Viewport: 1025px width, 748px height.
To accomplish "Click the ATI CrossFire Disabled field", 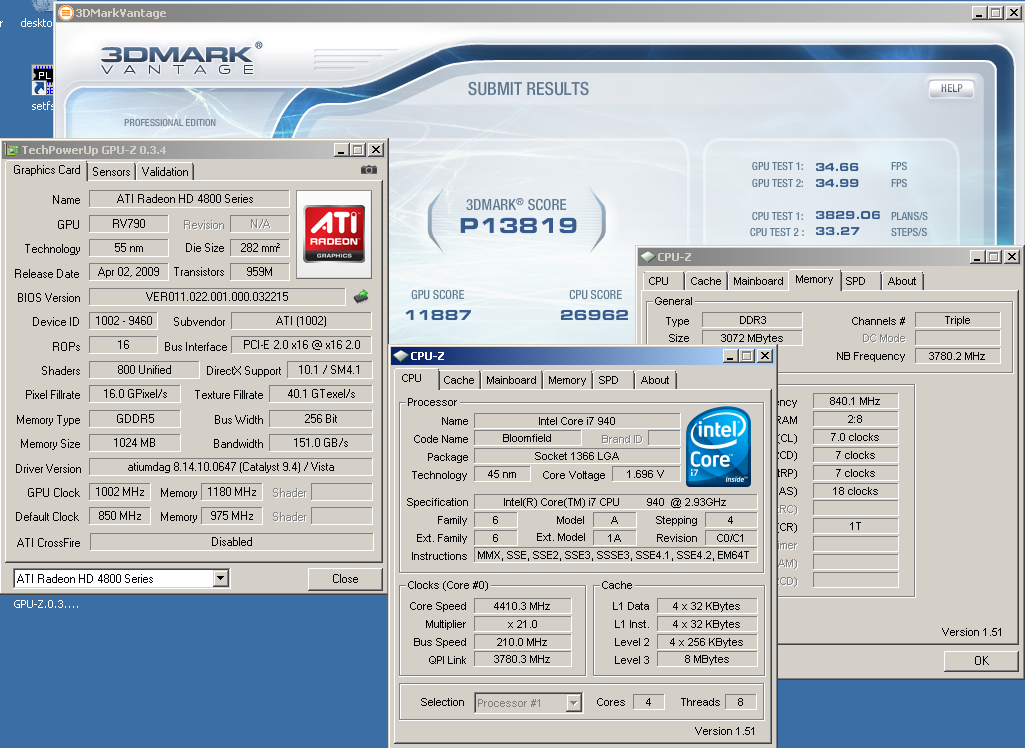I will 231,541.
